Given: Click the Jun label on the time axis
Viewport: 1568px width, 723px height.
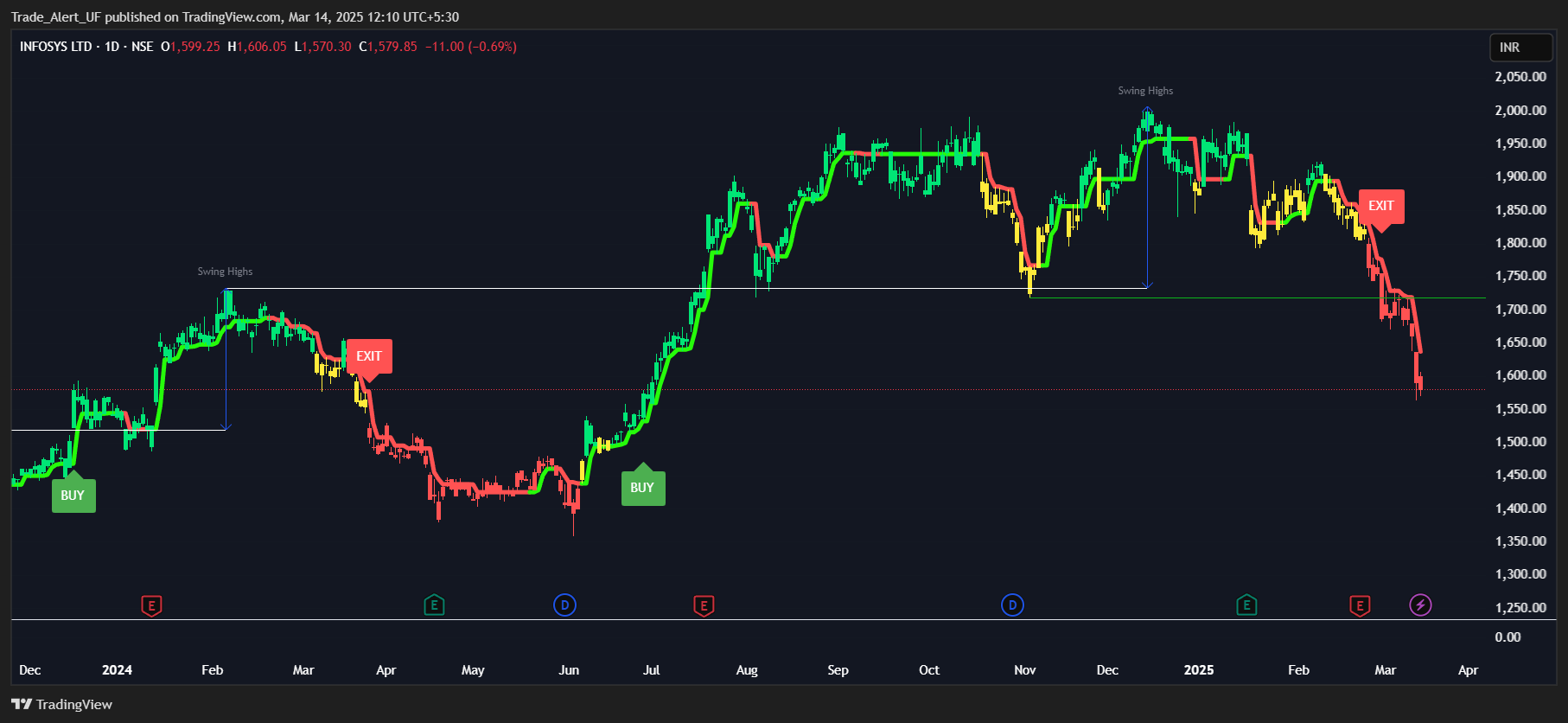Looking at the screenshot, I should tap(569, 670).
